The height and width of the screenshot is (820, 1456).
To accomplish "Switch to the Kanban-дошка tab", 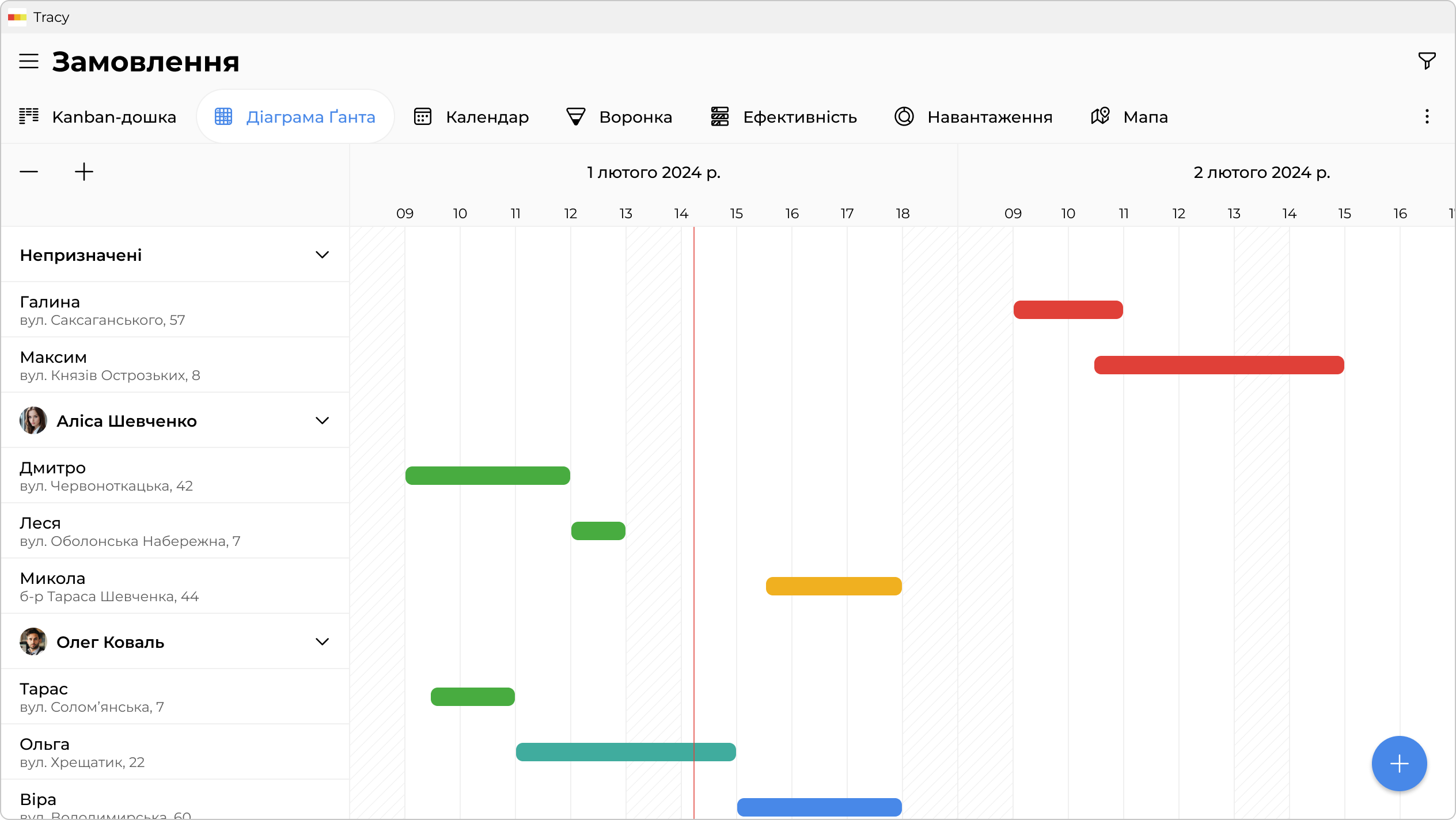I will tap(98, 117).
